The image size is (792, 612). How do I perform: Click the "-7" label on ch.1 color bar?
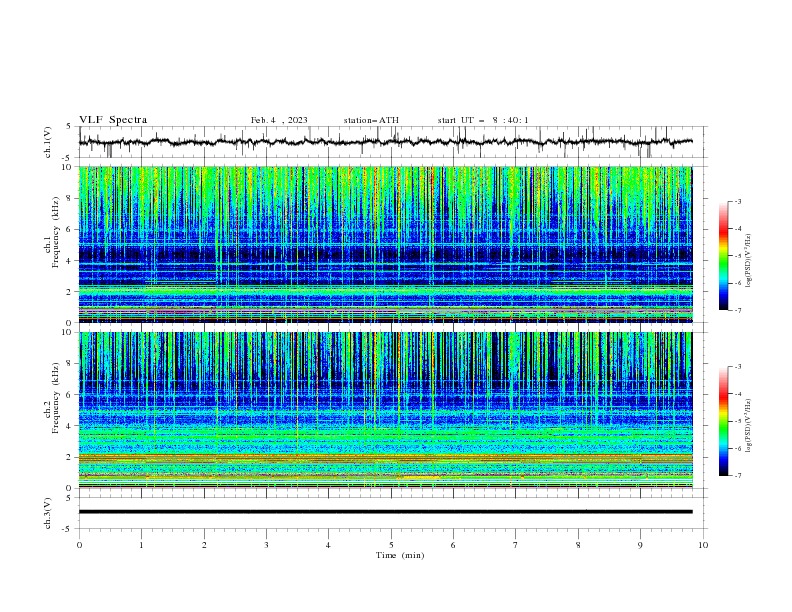tap(737, 310)
